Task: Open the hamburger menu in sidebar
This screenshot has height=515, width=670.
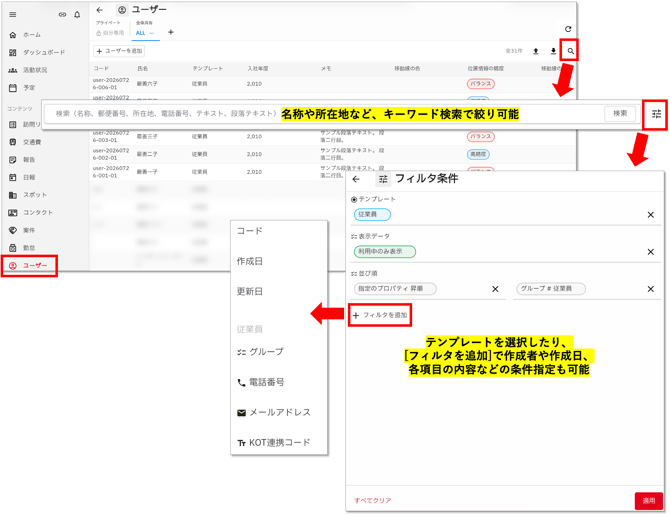Action: pyautogui.click(x=13, y=15)
